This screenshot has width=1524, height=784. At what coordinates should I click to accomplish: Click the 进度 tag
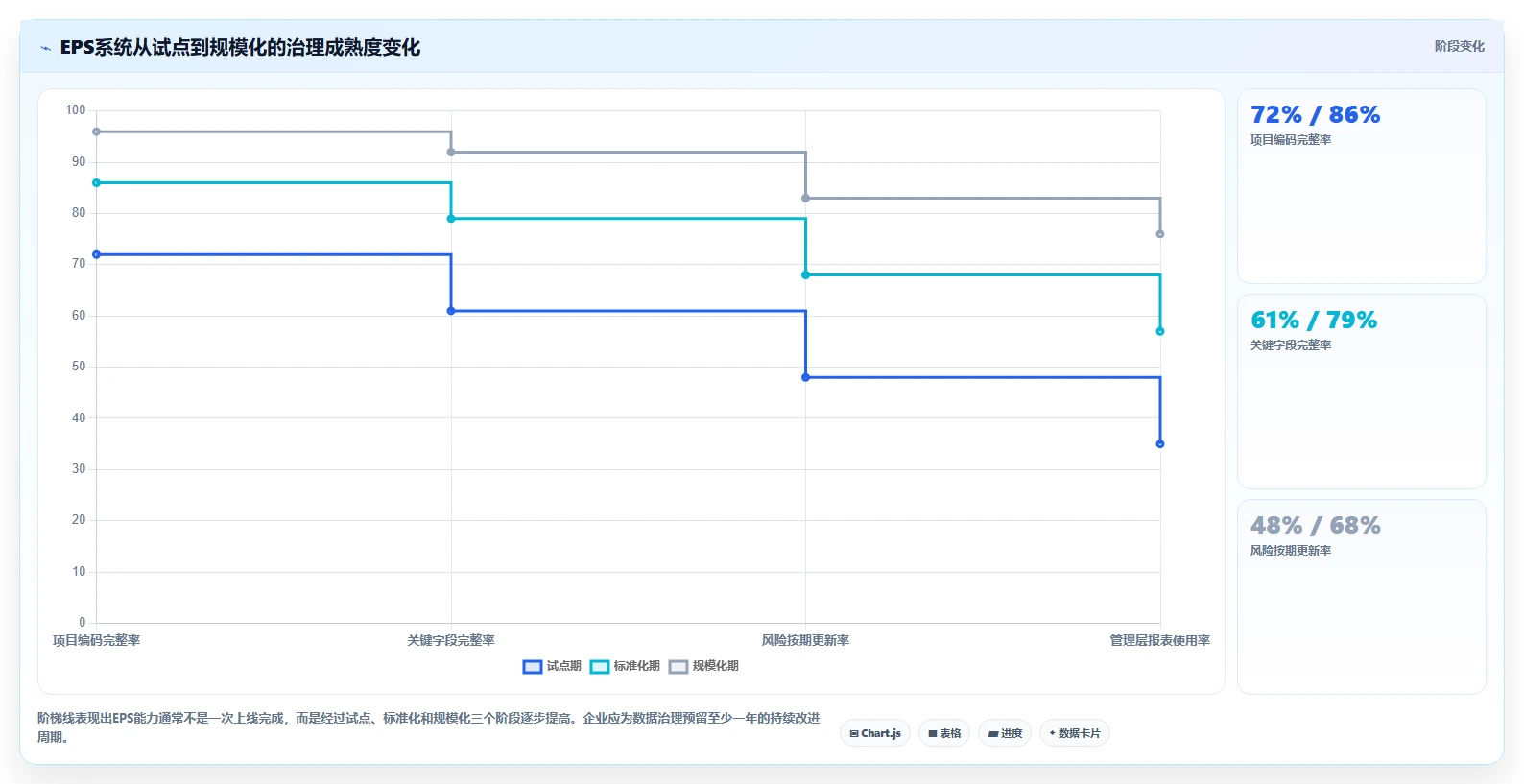pos(1005,733)
